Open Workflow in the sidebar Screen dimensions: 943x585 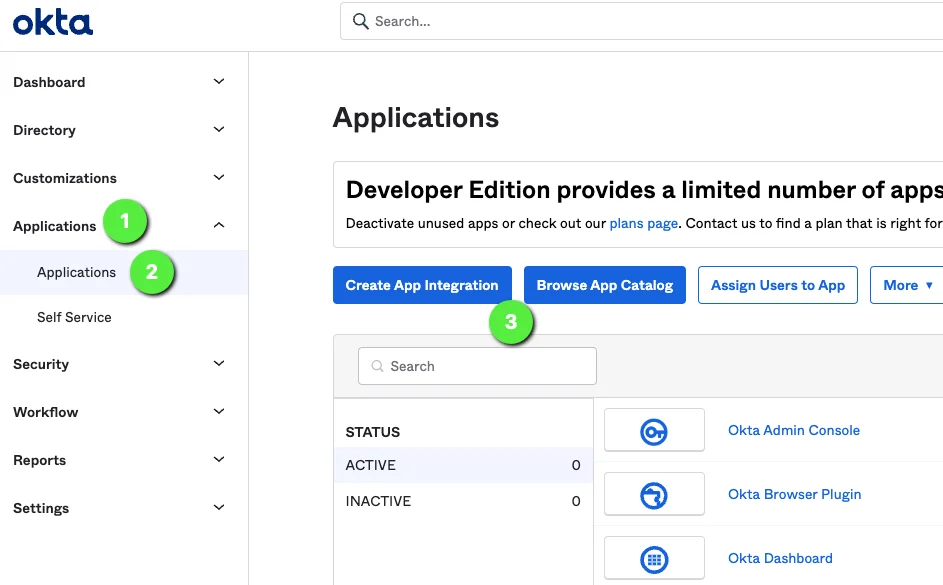(46, 412)
